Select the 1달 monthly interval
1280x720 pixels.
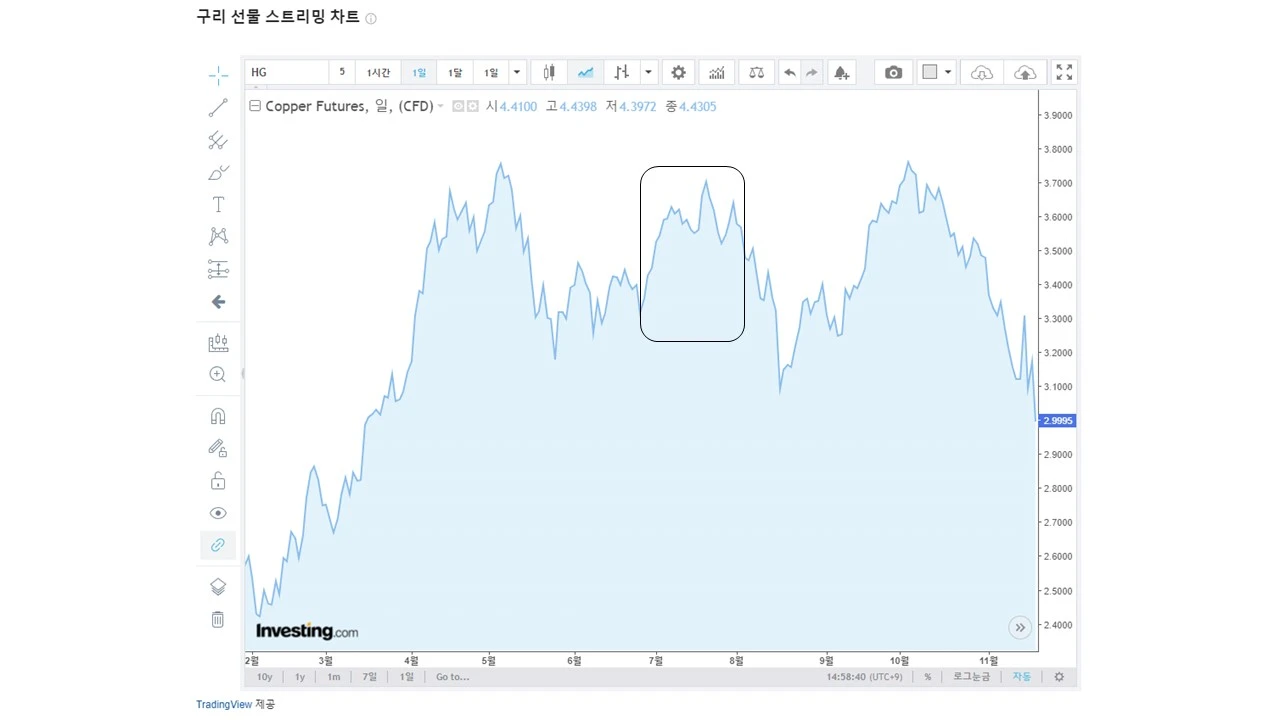455,72
